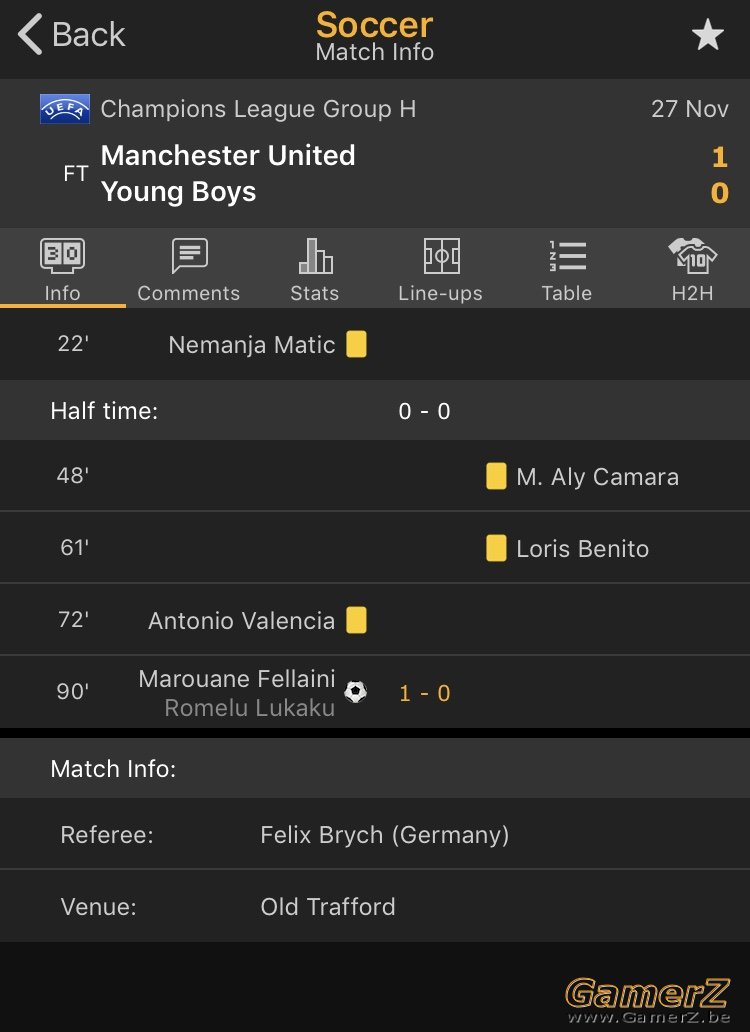Image resolution: width=750 pixels, height=1032 pixels.
Task: Click Nemanja Matic's yellow card icon
Action: click(x=357, y=344)
